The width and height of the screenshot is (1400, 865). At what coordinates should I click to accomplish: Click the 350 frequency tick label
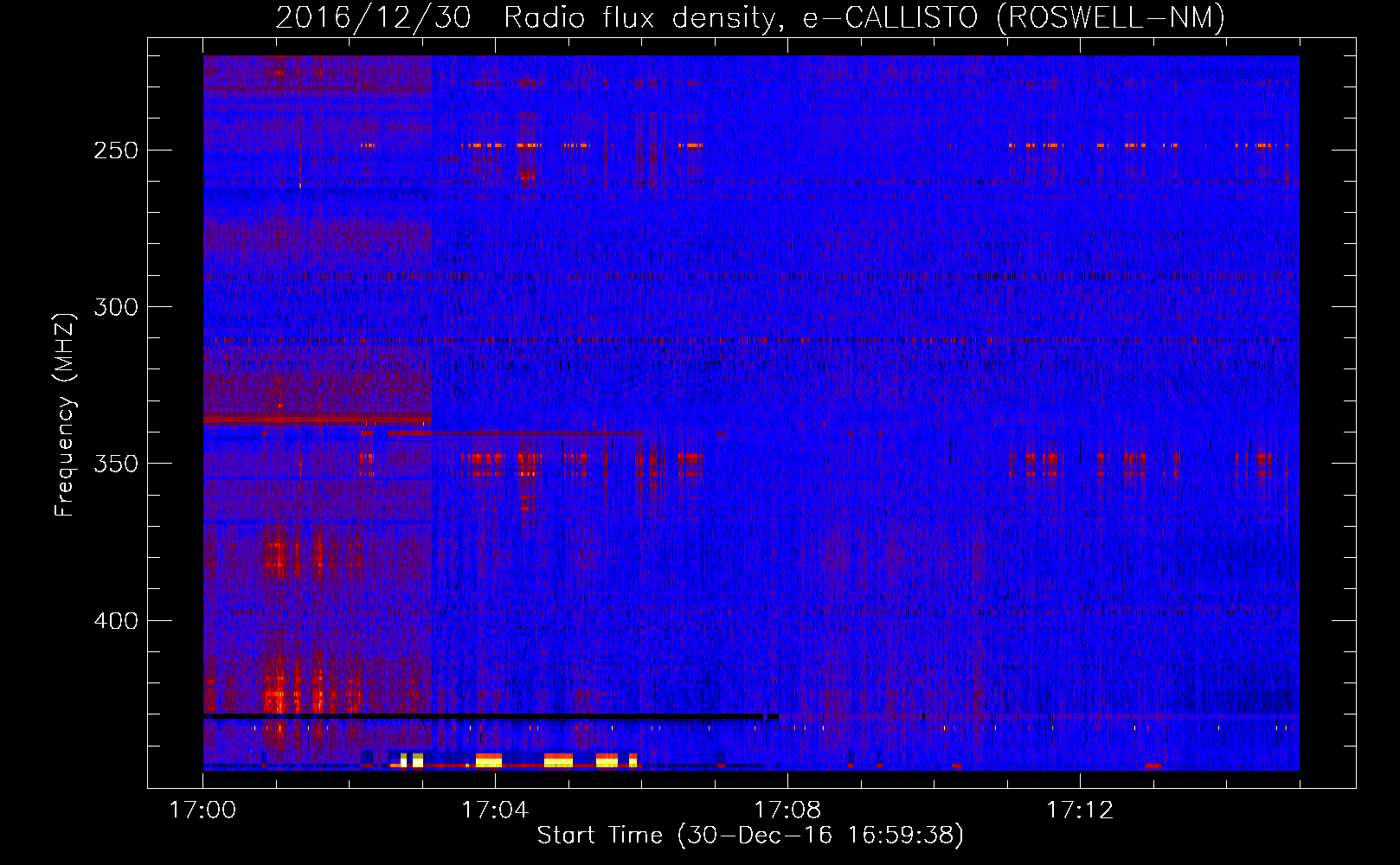tap(116, 464)
